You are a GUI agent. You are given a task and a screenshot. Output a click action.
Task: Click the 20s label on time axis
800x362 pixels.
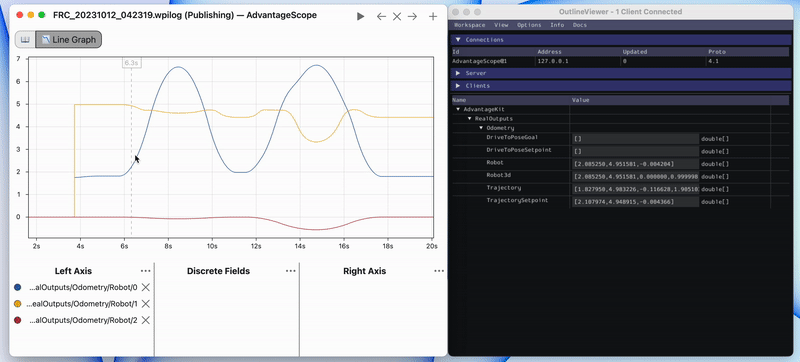[432, 246]
